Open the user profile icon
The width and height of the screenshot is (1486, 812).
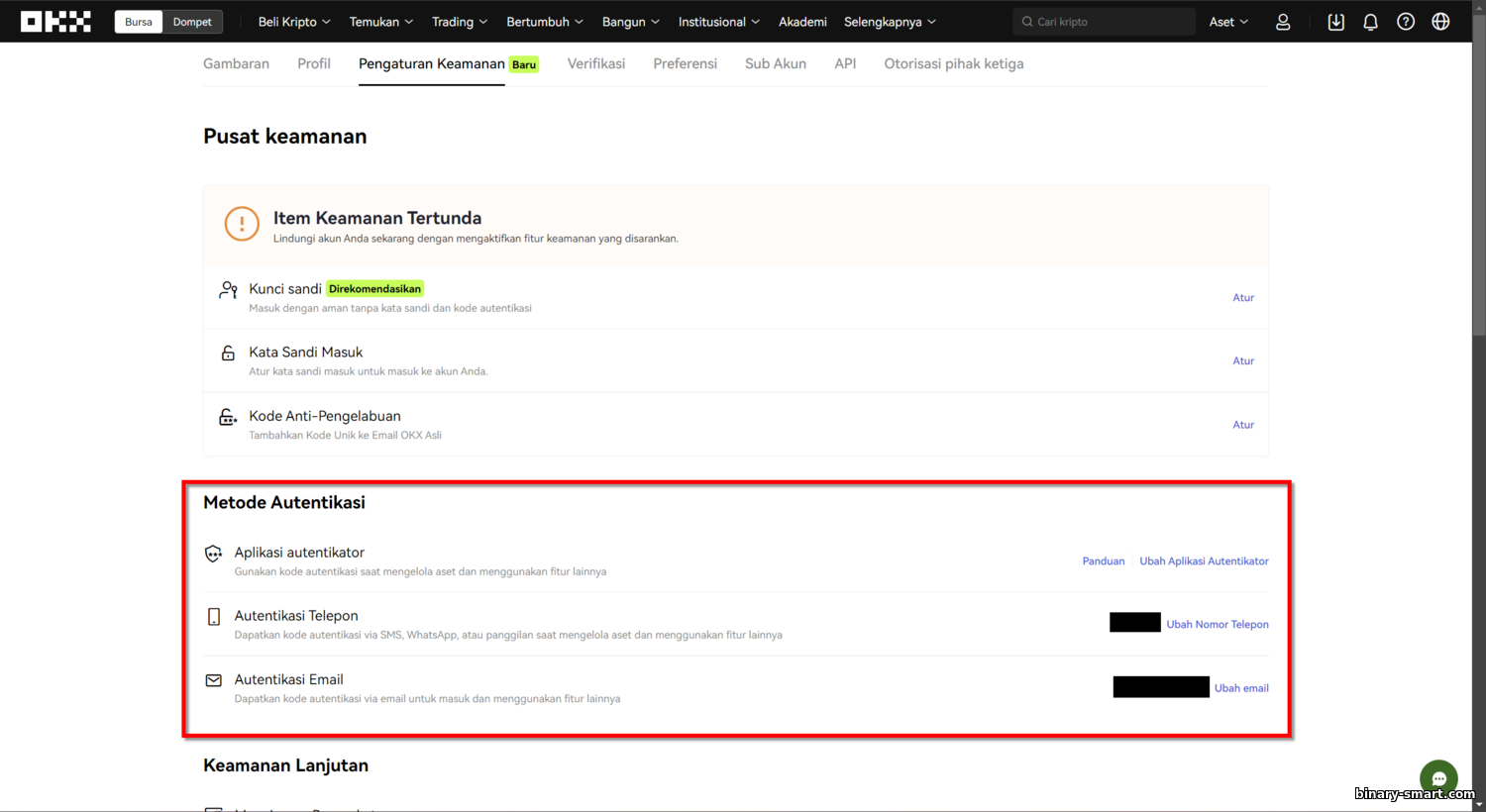click(x=1283, y=22)
